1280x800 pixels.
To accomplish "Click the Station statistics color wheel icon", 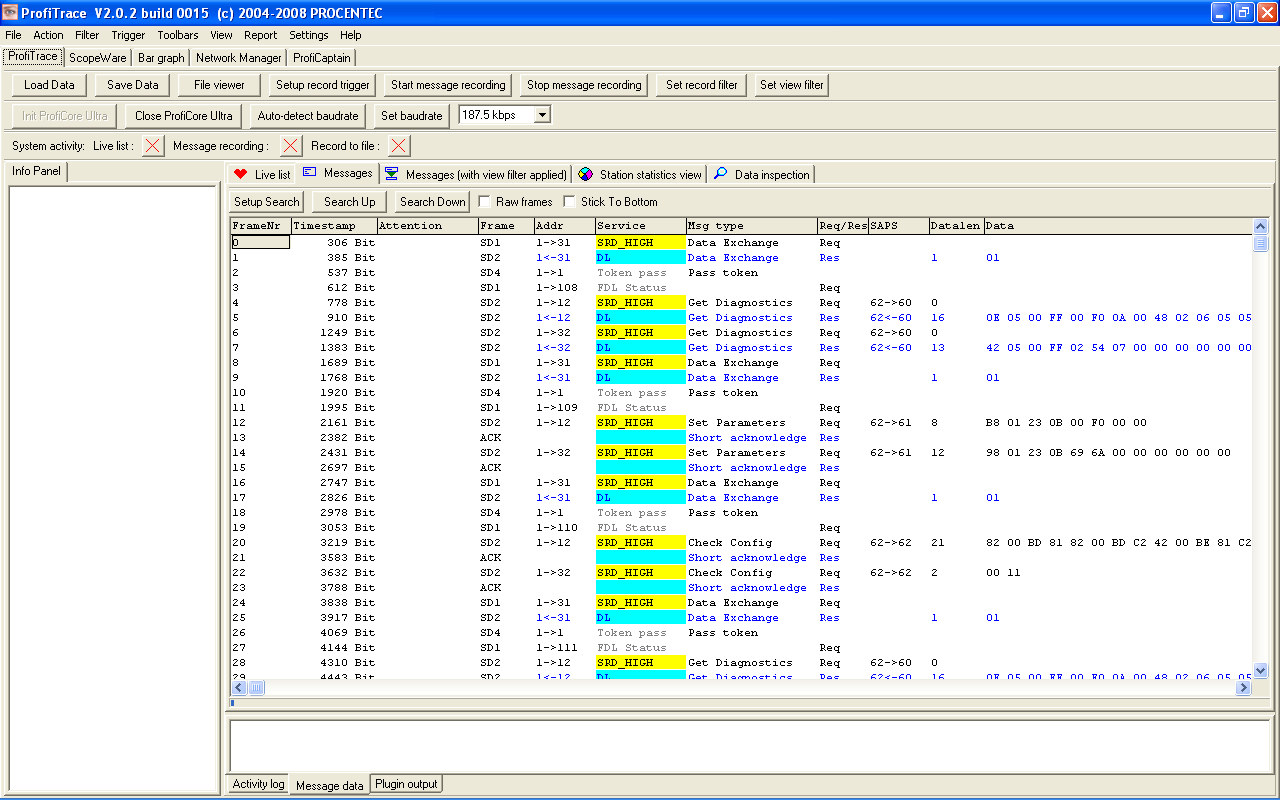I will click(585, 174).
